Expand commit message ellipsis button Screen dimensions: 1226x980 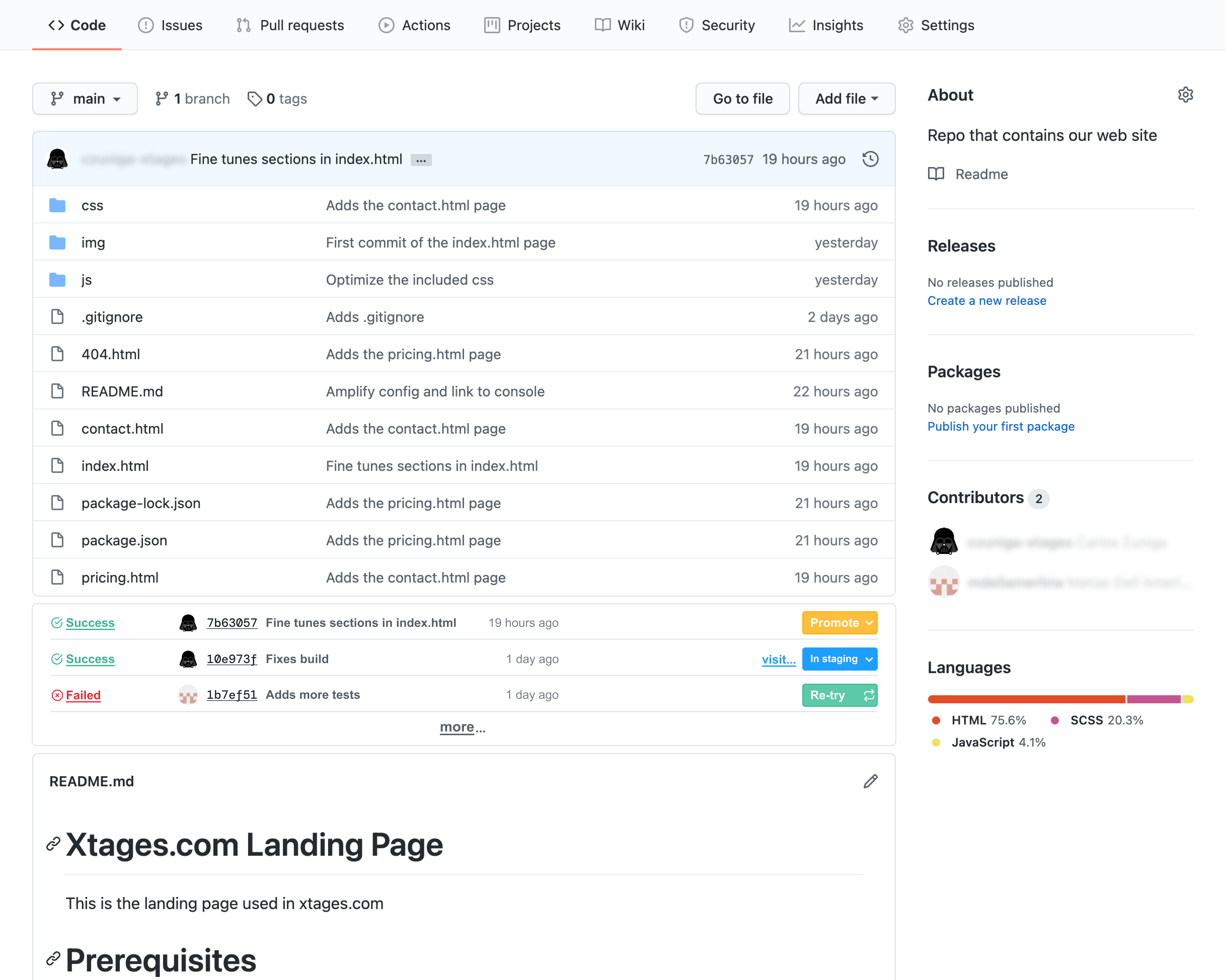(x=421, y=160)
